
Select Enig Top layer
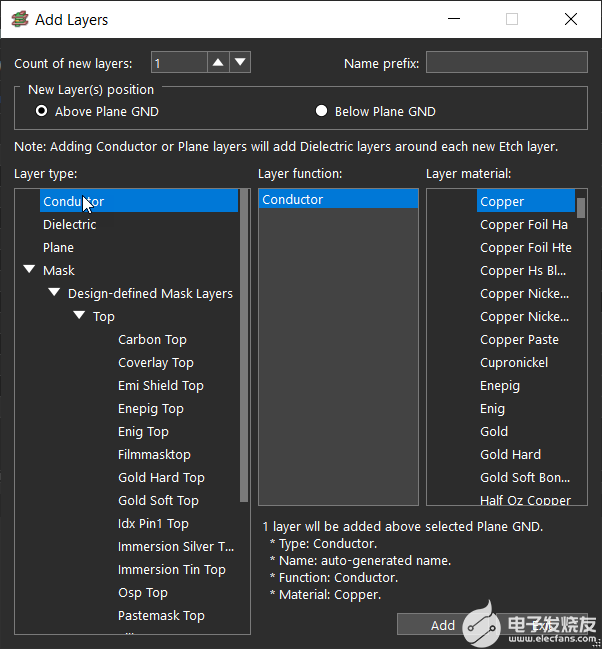143,432
